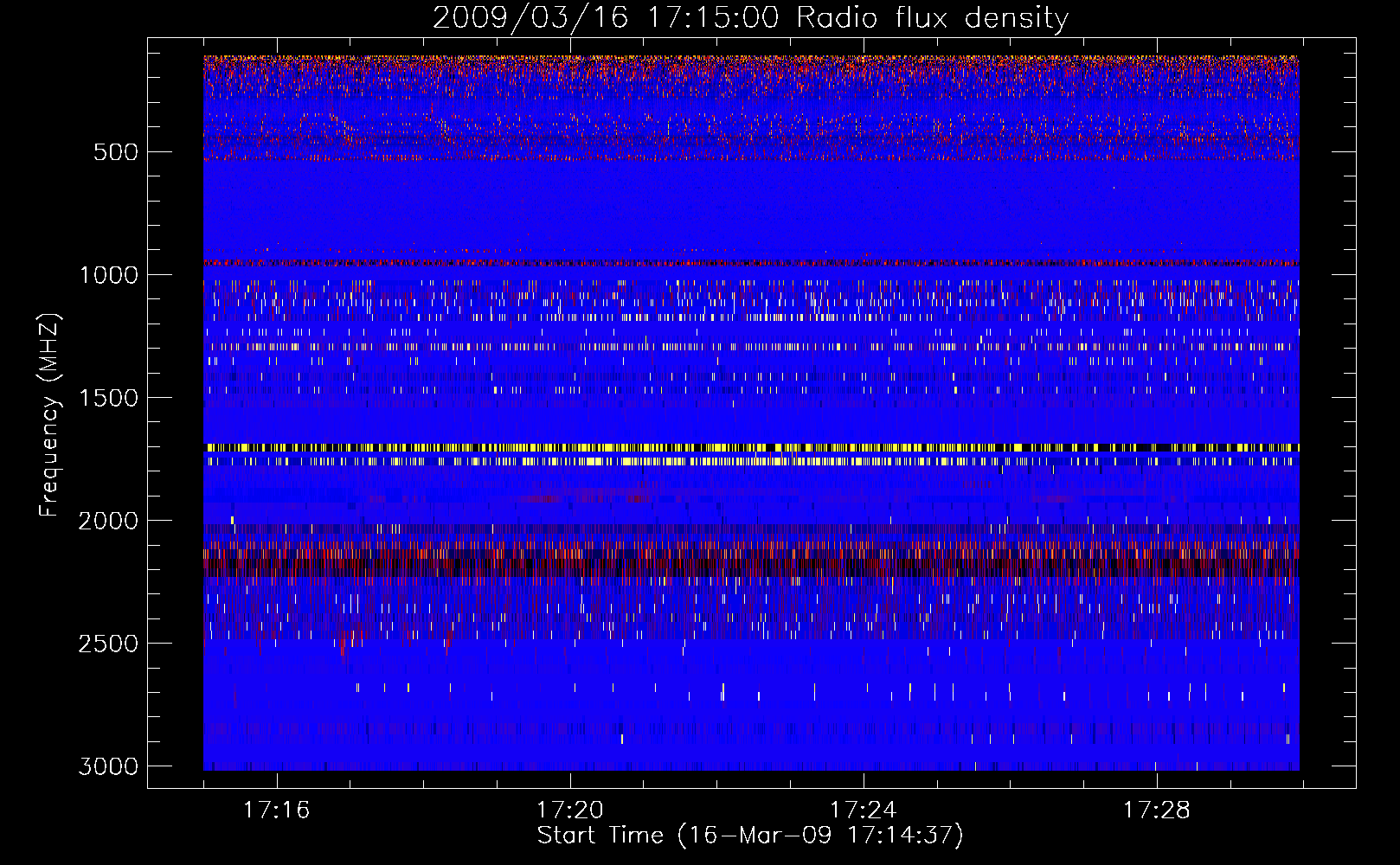
Task: Select the 1500 frequency tick label
Action: point(108,398)
